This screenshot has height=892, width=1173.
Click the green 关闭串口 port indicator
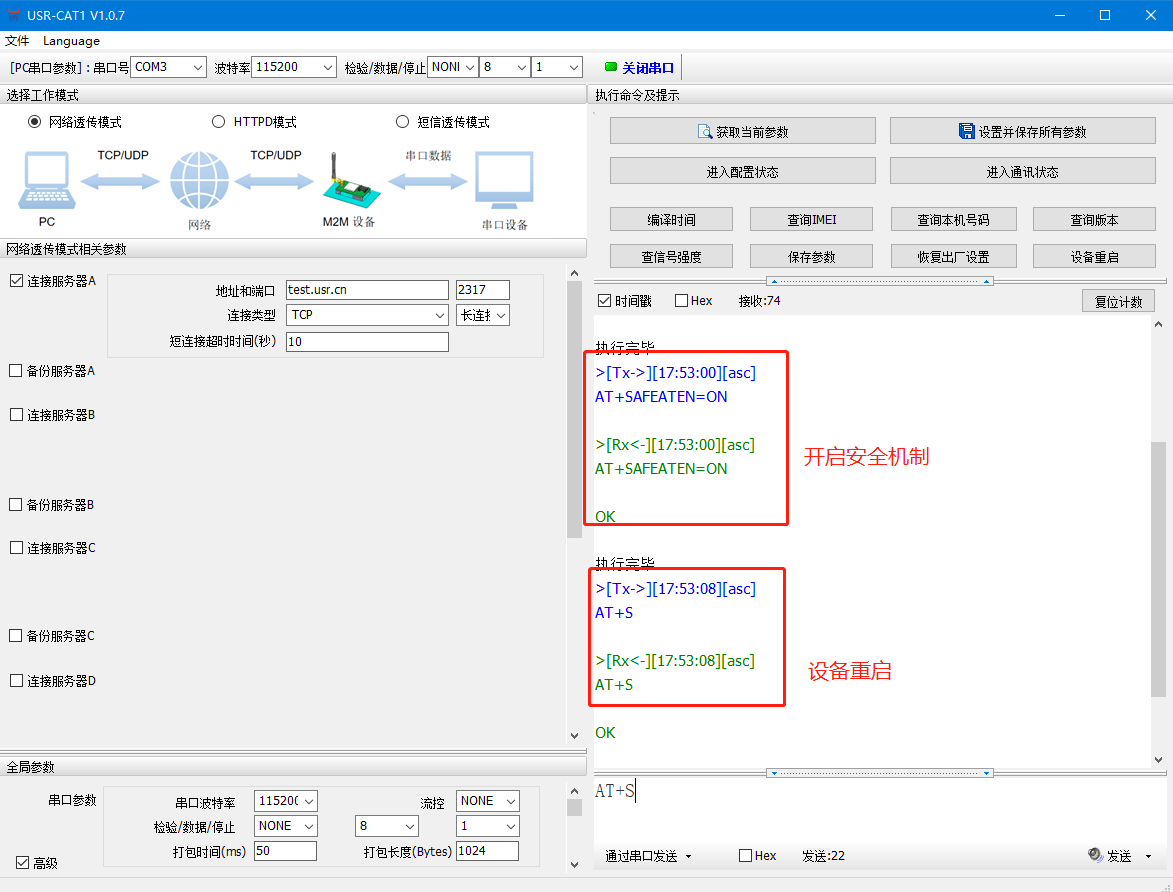pos(640,68)
